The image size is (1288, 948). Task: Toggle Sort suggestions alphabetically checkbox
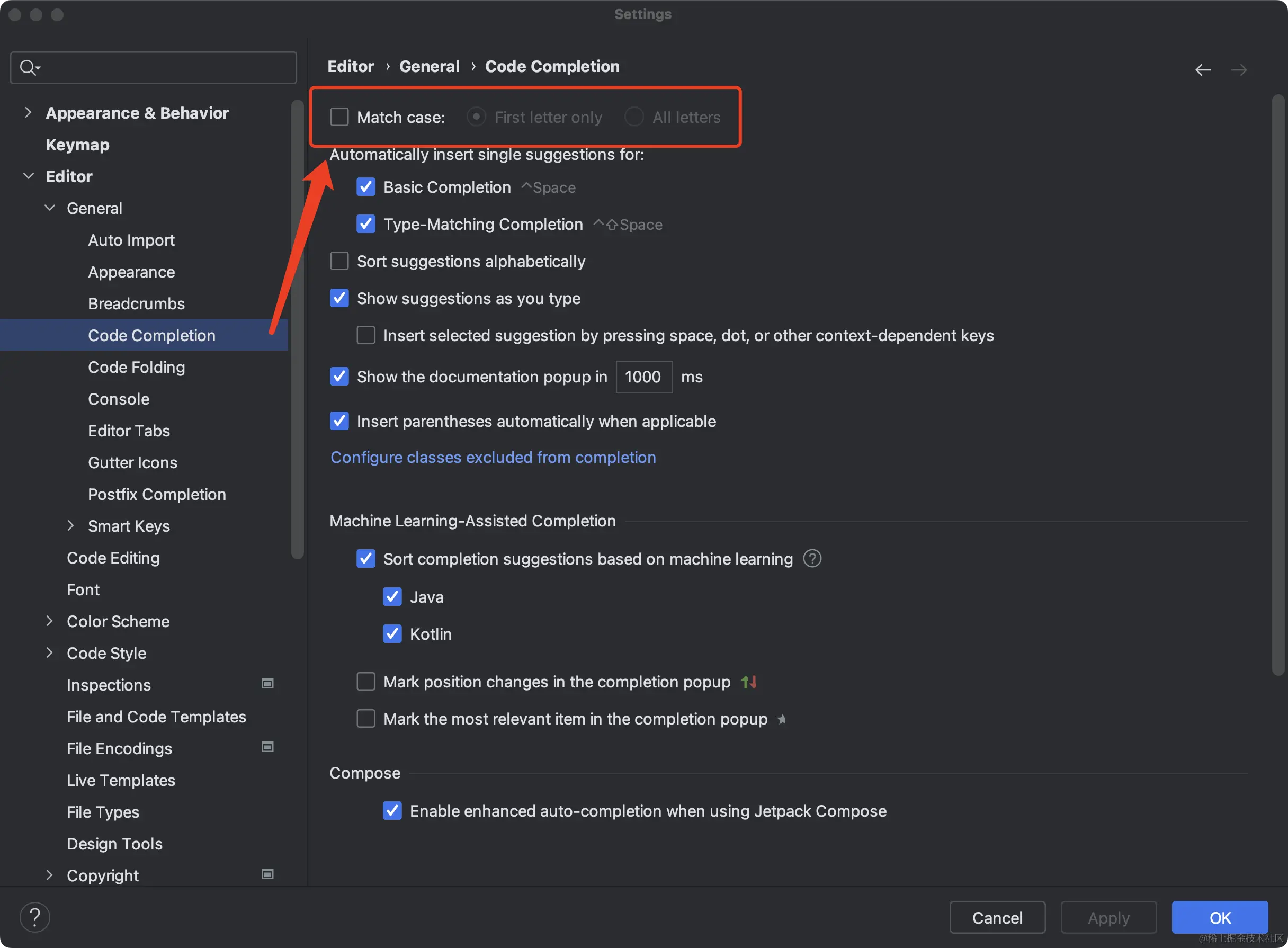[339, 261]
